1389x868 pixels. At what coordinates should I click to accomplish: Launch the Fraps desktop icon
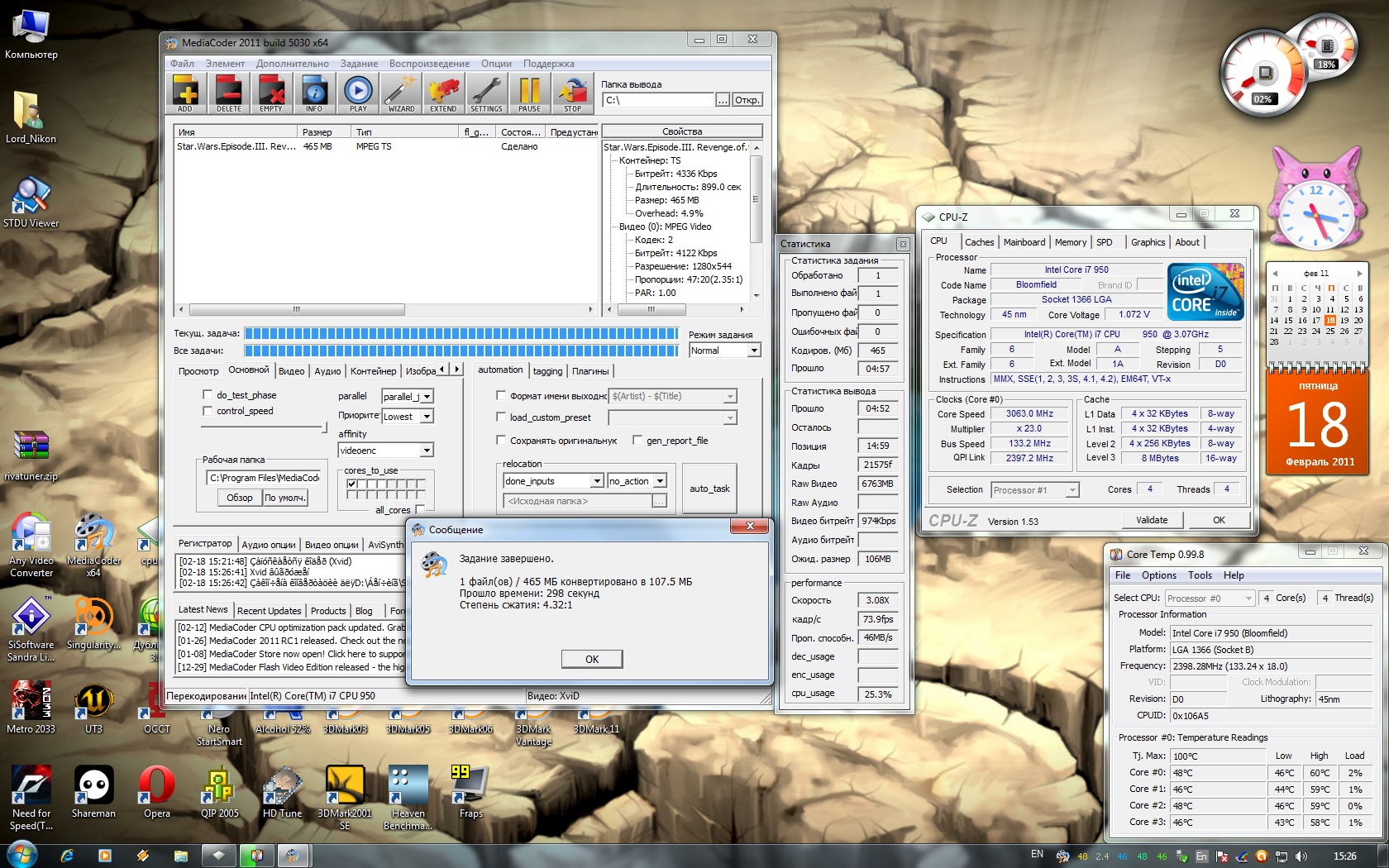[470, 792]
